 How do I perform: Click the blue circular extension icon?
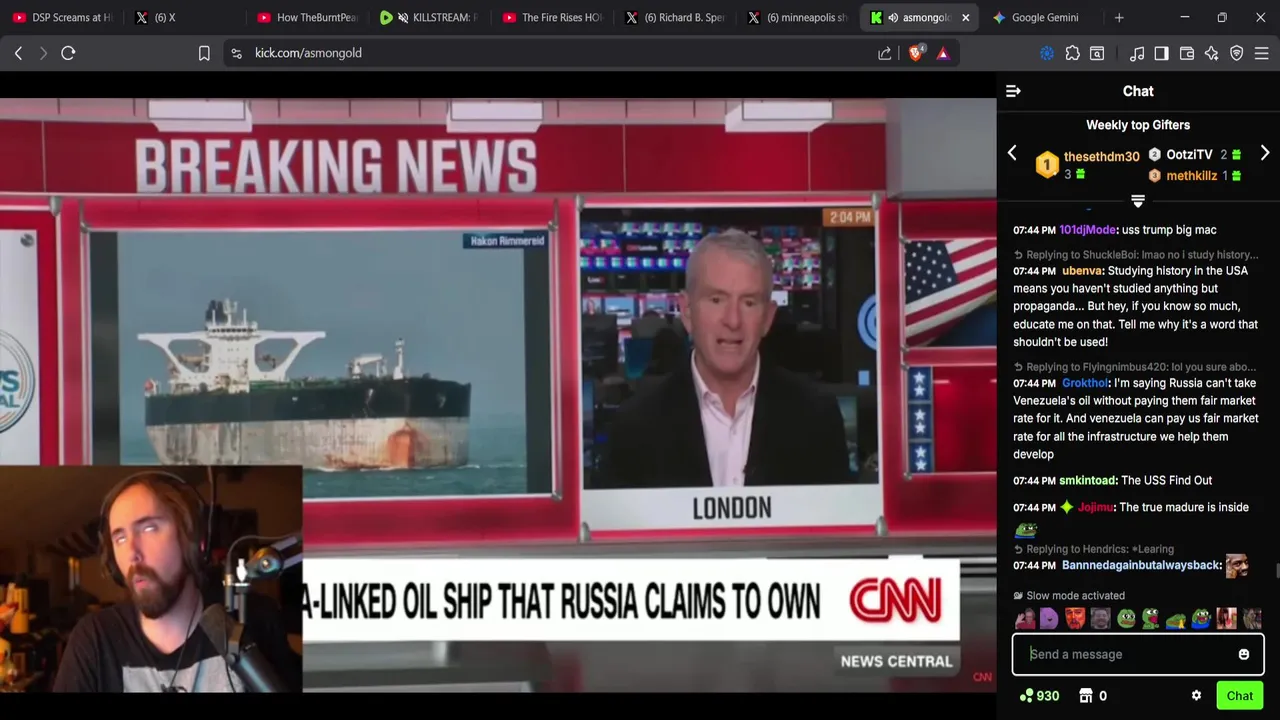[1047, 53]
